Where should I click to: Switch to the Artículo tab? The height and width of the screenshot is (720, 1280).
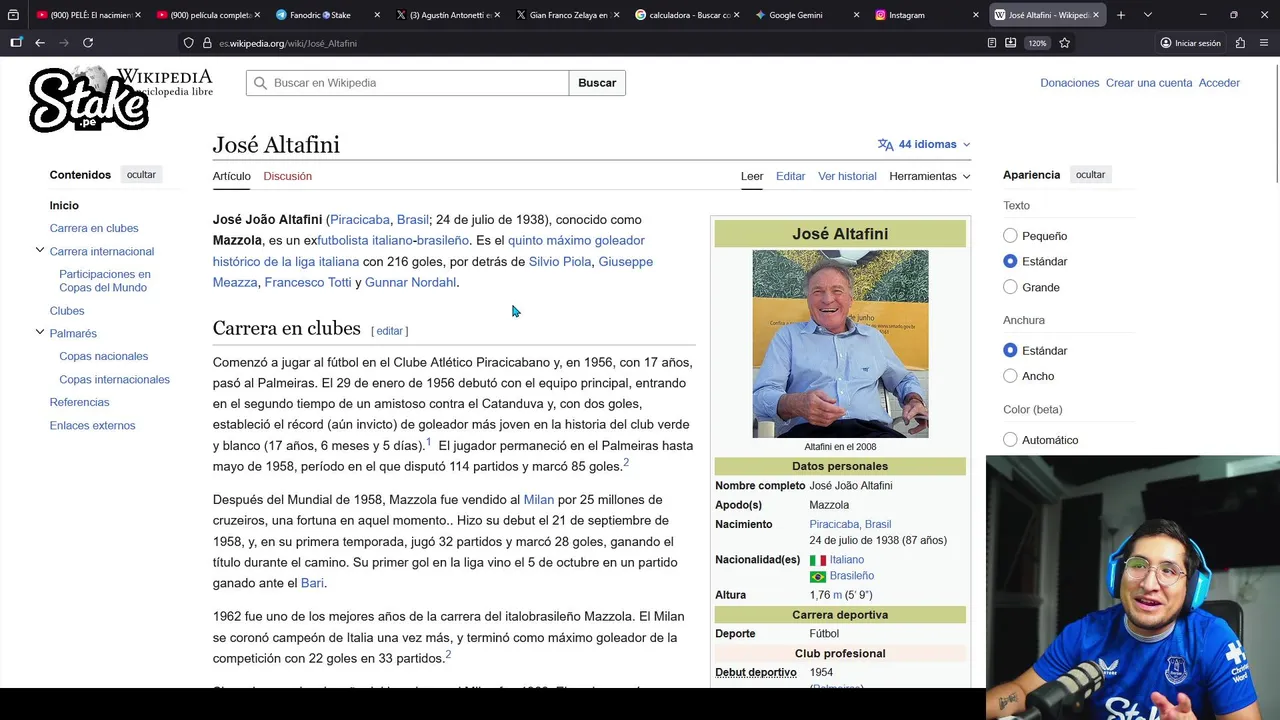click(x=231, y=176)
